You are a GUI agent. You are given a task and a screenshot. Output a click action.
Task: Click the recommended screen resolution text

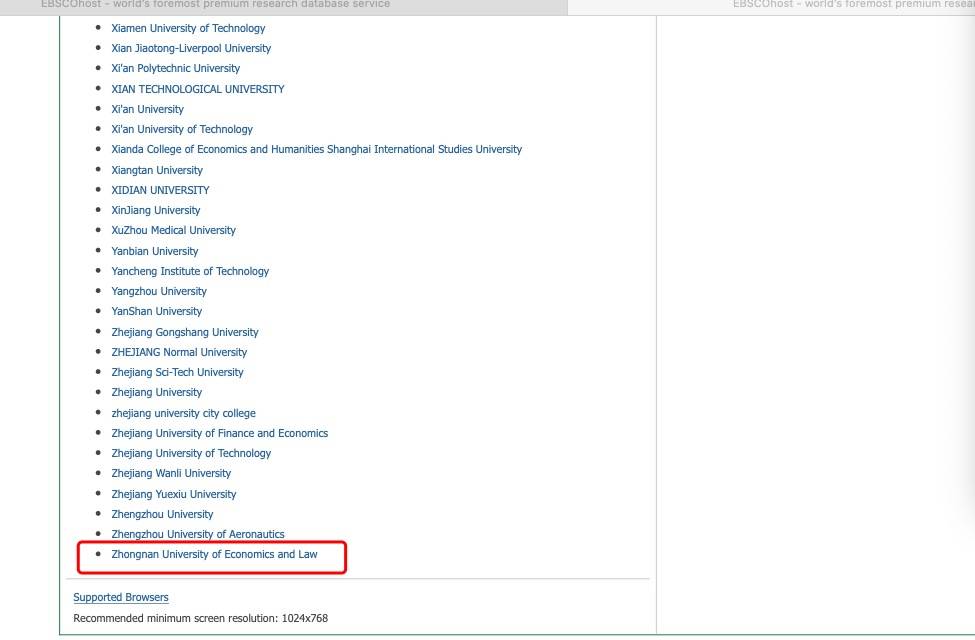pyautogui.click(x=200, y=618)
